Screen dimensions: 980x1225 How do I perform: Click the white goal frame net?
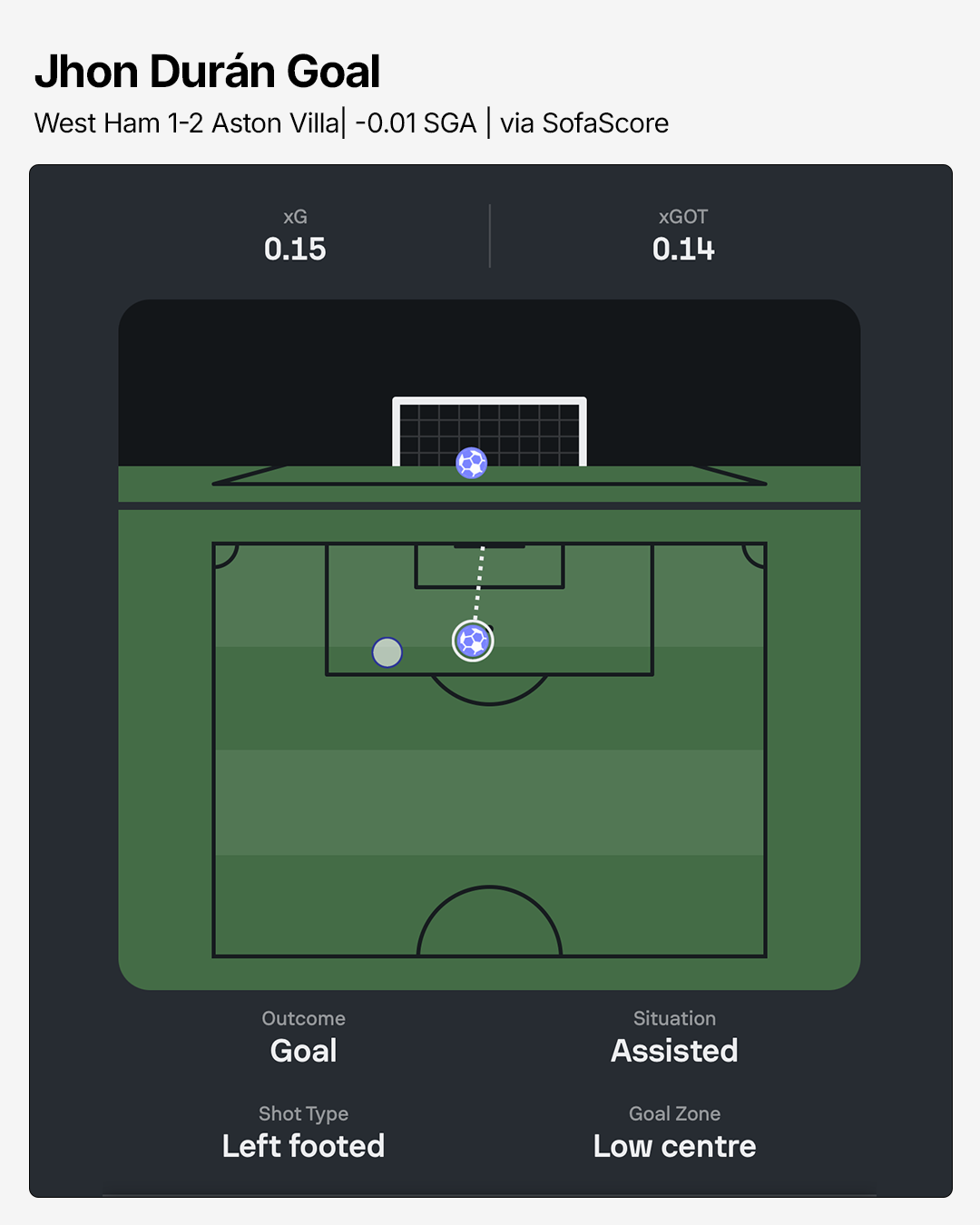(489, 432)
